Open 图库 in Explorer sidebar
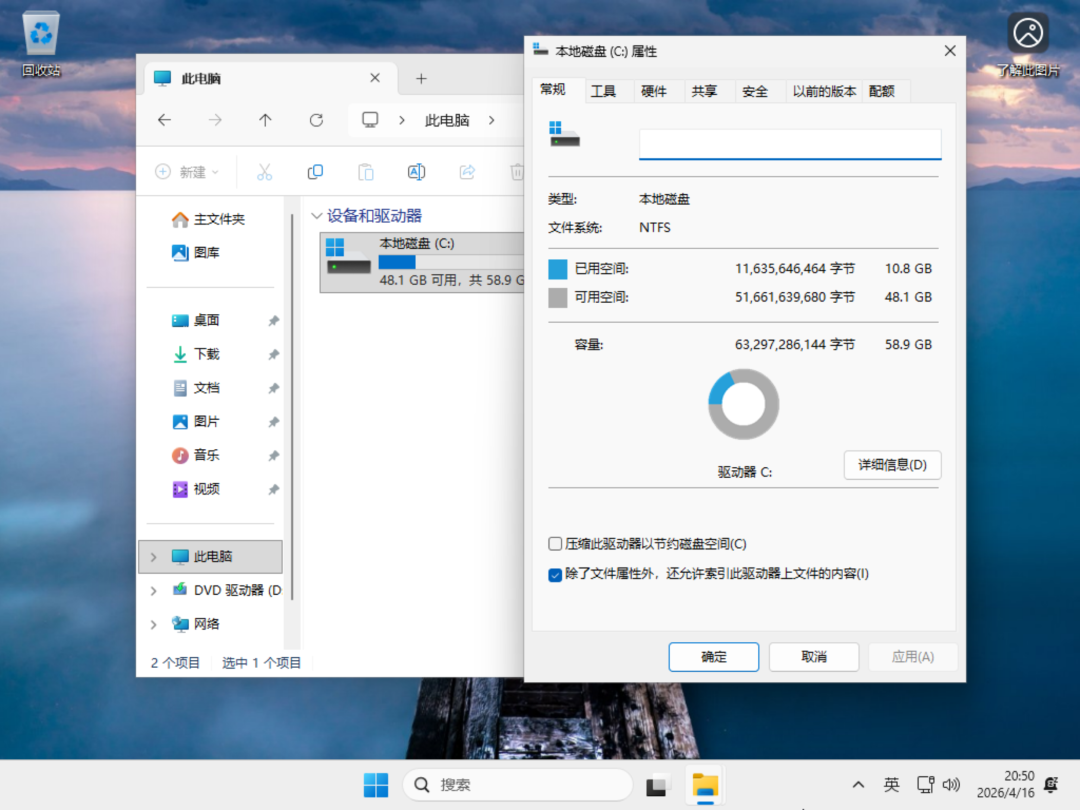The width and height of the screenshot is (1080, 810). coord(196,253)
